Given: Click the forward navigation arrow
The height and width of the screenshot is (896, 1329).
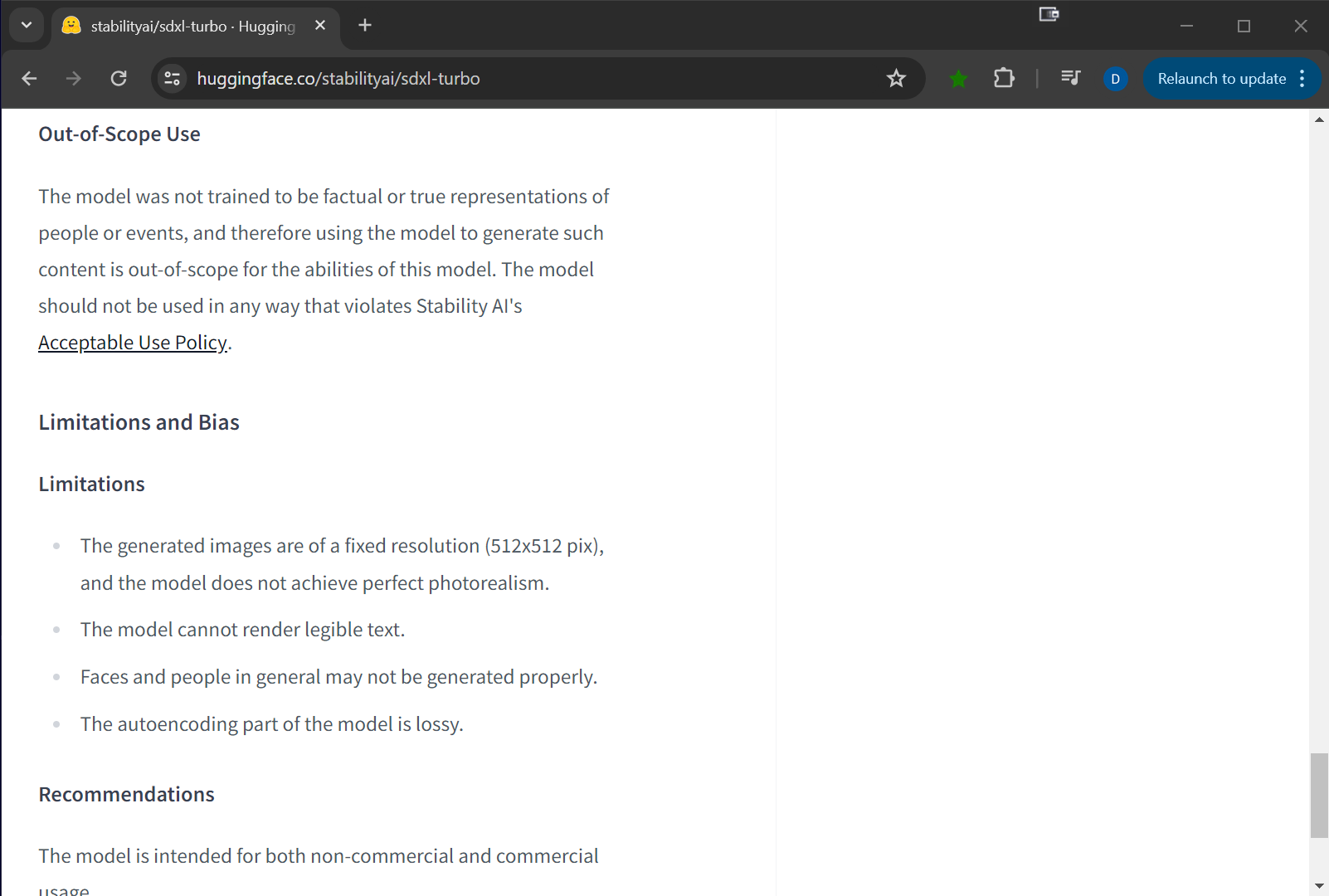Looking at the screenshot, I should pos(74,79).
